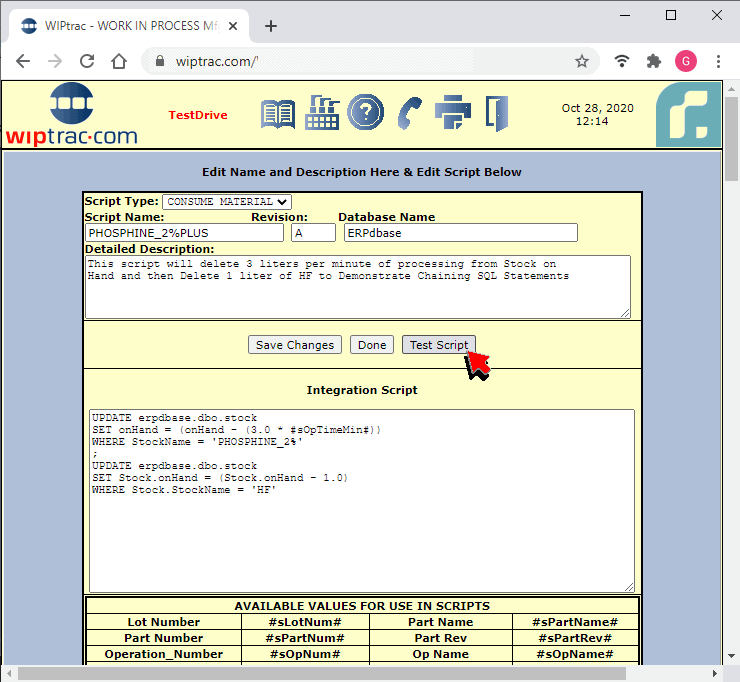Viewport: 740px width, 682px height.
Task: Open the manual book icon
Action: click(x=278, y=114)
